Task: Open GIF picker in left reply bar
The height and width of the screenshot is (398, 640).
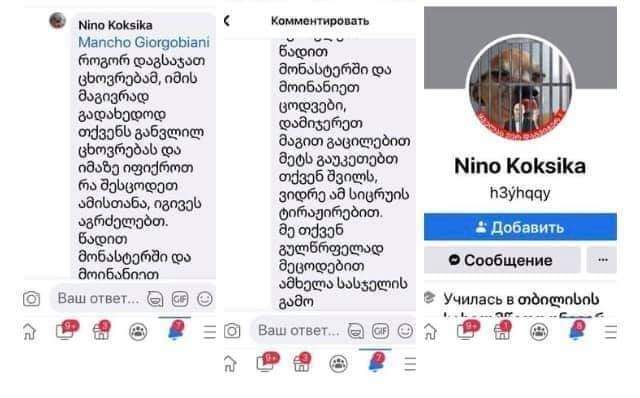Action: tap(180, 299)
